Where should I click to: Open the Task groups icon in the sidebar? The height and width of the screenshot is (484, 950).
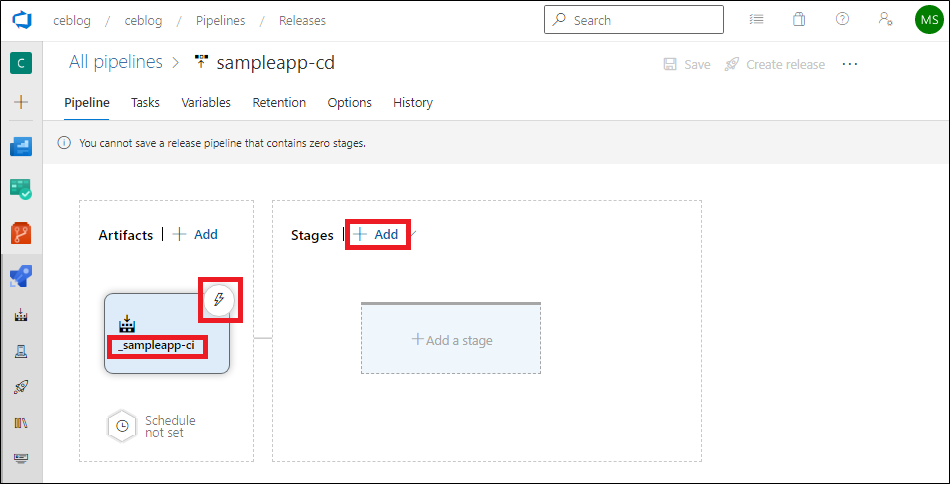click(x=21, y=457)
